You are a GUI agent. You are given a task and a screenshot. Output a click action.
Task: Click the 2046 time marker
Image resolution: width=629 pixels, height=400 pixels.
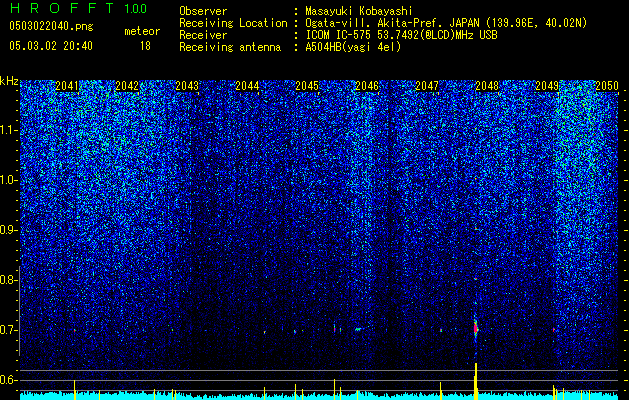click(x=367, y=86)
